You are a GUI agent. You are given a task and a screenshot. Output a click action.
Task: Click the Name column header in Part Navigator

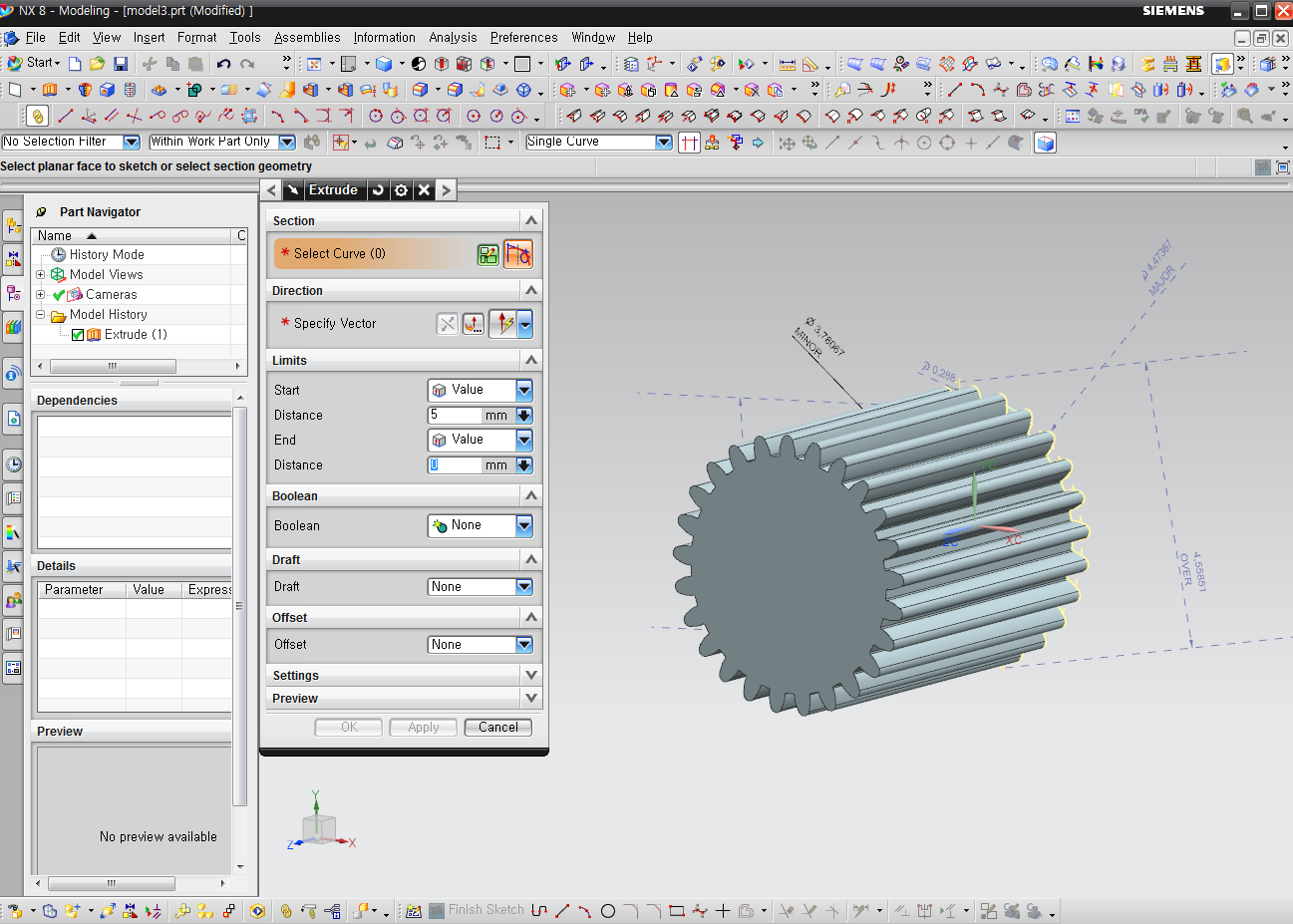[x=133, y=236]
